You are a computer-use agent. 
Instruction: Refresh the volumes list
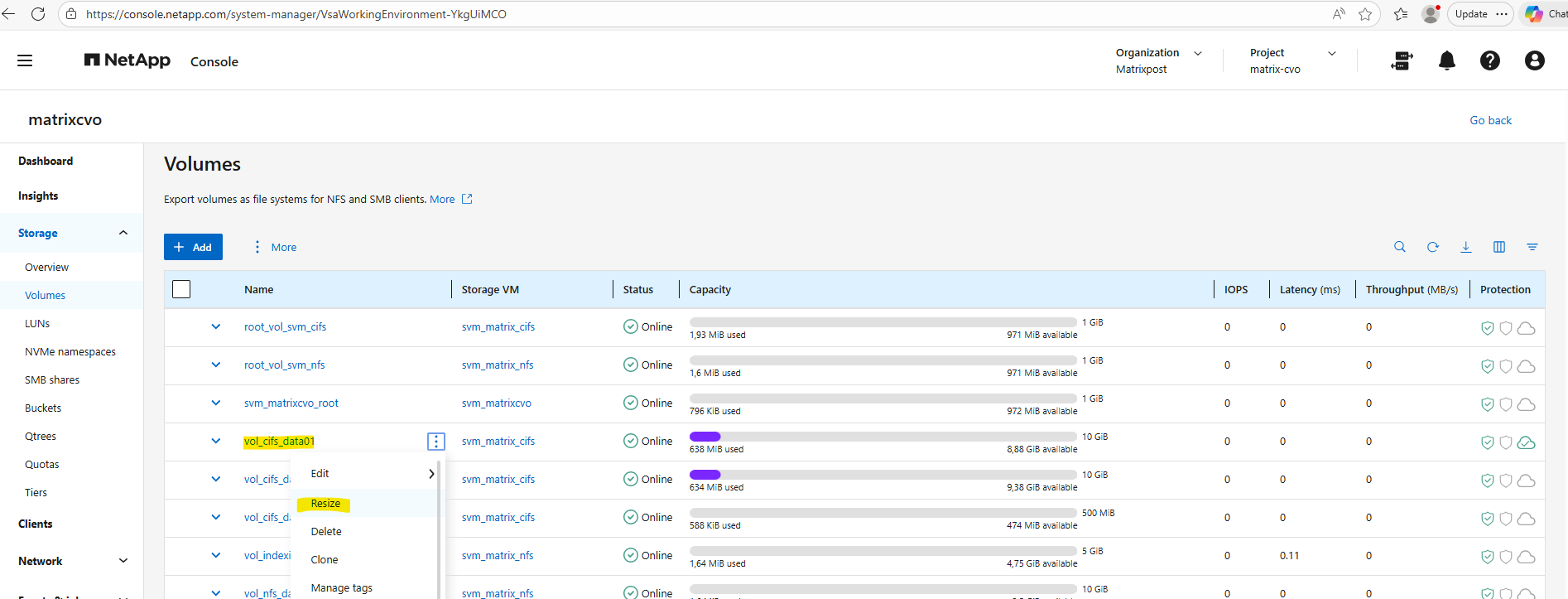[1432, 247]
